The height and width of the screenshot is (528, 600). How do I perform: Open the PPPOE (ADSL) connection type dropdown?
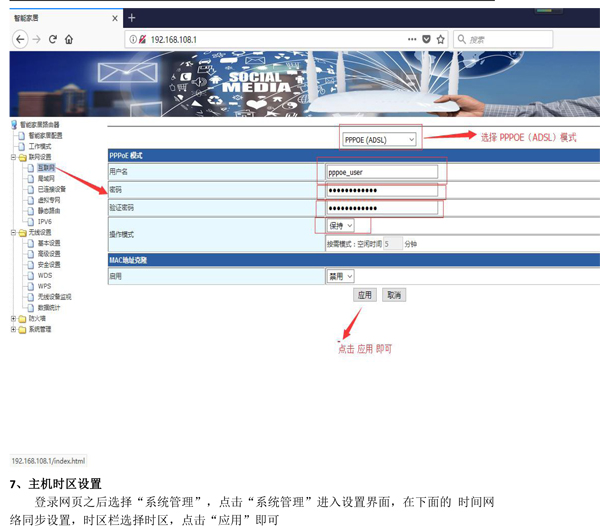click(379, 140)
